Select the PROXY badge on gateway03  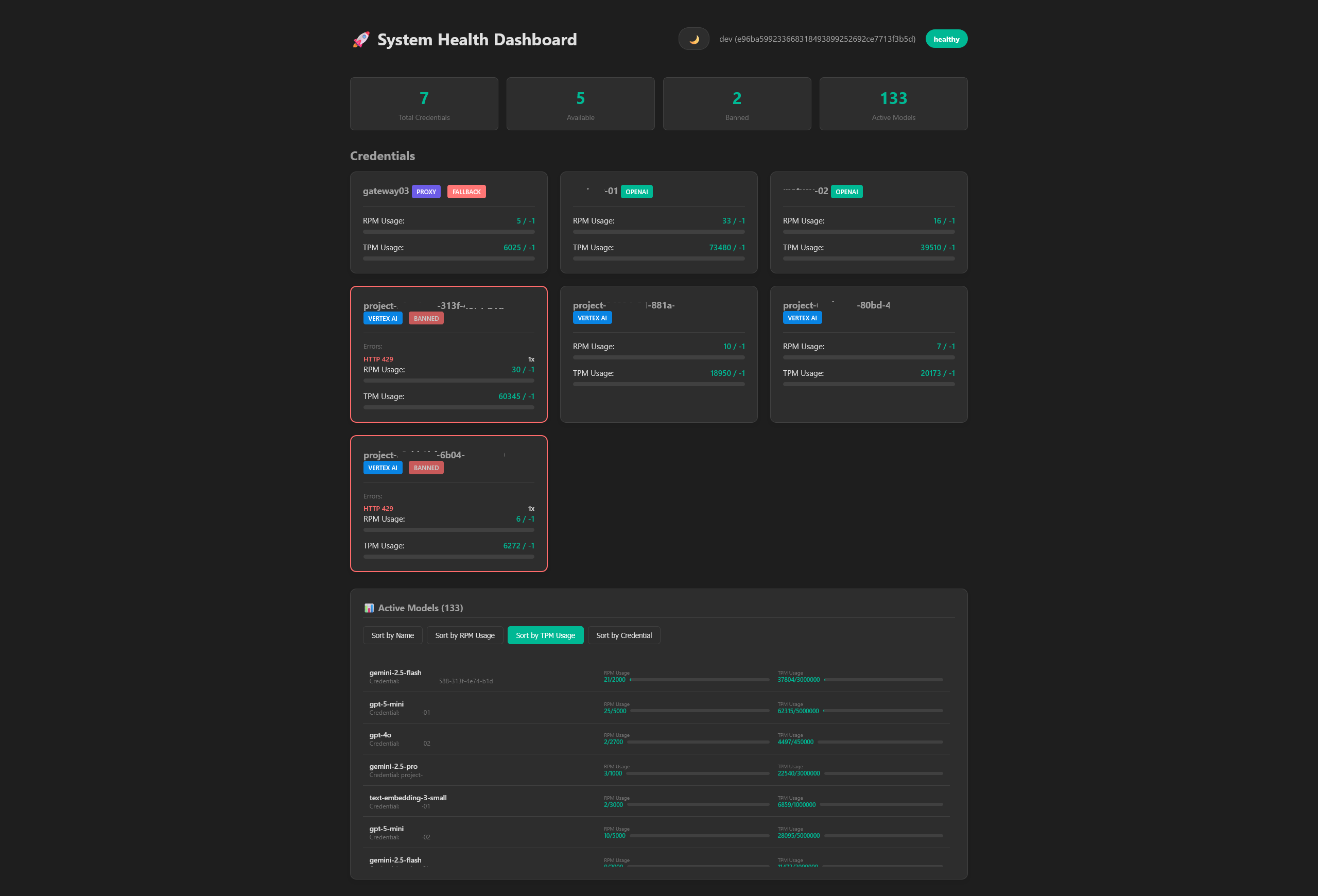[x=426, y=192]
